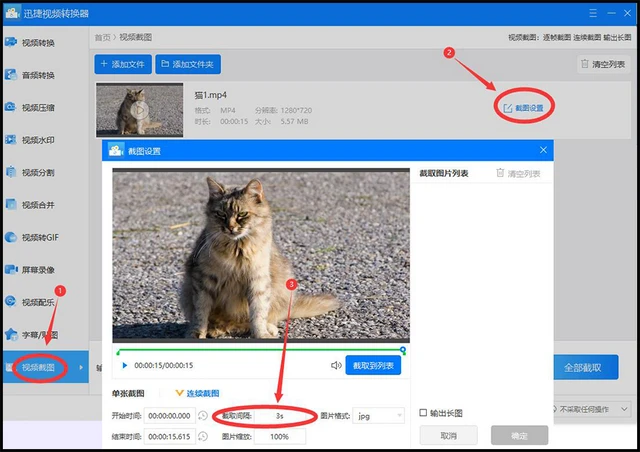Select the 音频转换 sidebar icon
The width and height of the screenshot is (640, 452).
(11, 75)
